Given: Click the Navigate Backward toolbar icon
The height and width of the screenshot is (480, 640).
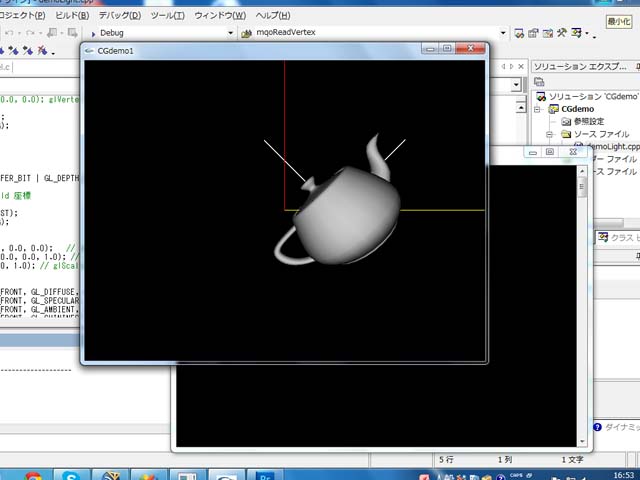Looking at the screenshot, I should point(52,33).
